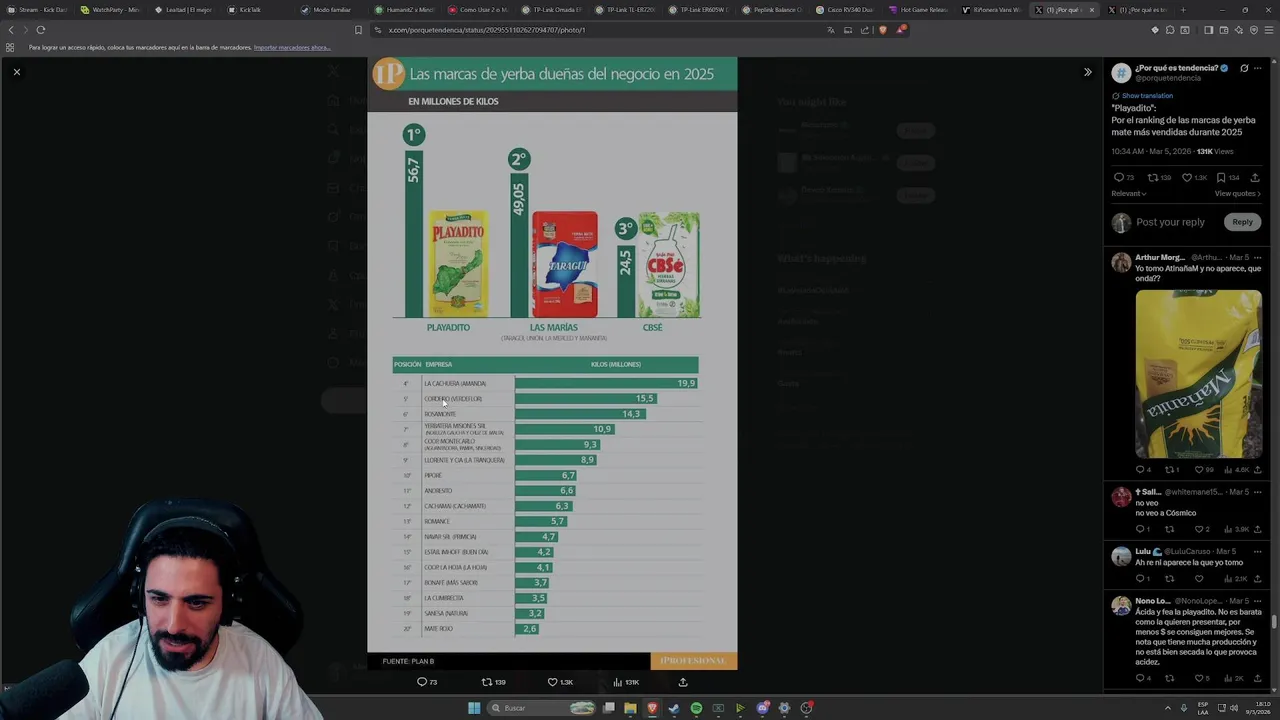
Task: Show hidden system tray icons chevron
Action: (x=1168, y=708)
